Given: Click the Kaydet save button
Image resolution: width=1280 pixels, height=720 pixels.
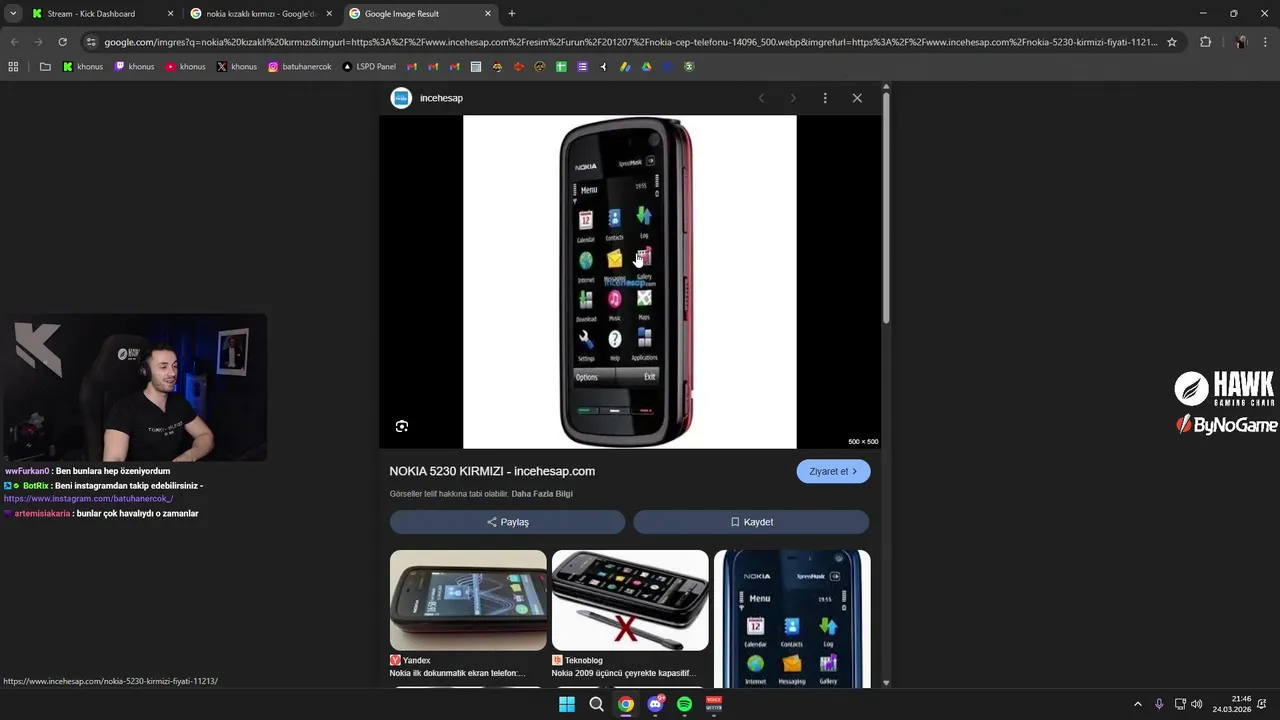Looking at the screenshot, I should coord(751,522).
